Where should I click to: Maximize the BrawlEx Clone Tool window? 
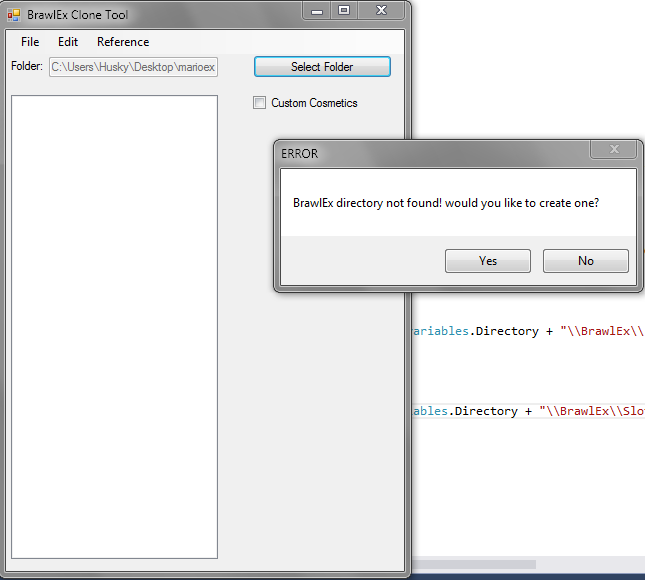pos(344,11)
